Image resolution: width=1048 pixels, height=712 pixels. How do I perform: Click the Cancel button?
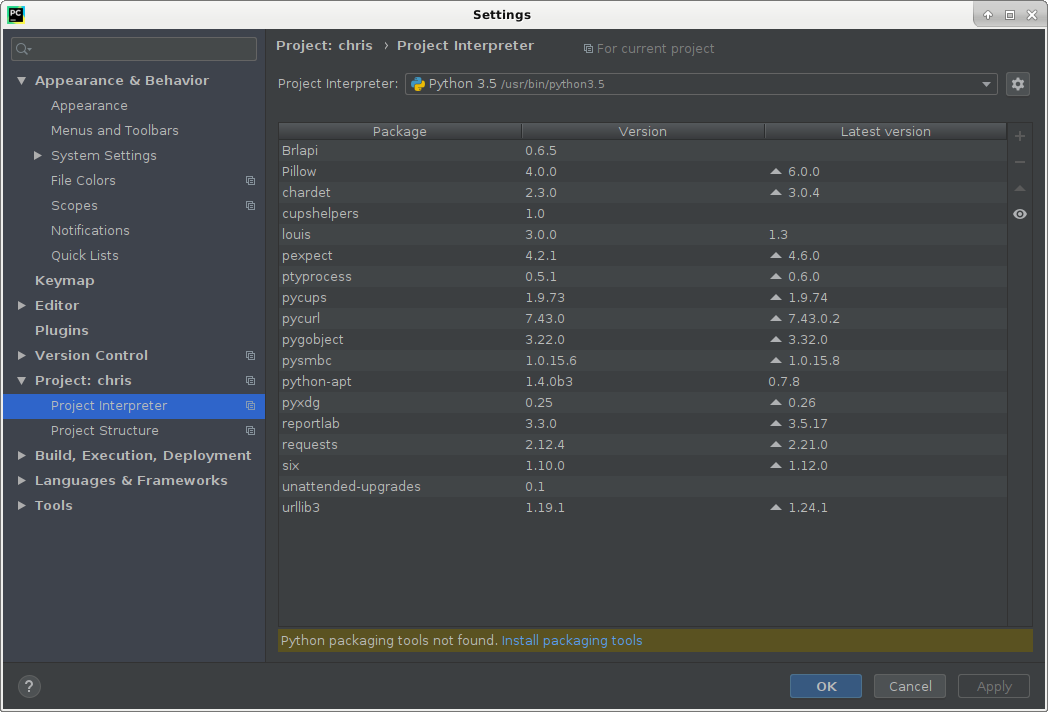910,686
